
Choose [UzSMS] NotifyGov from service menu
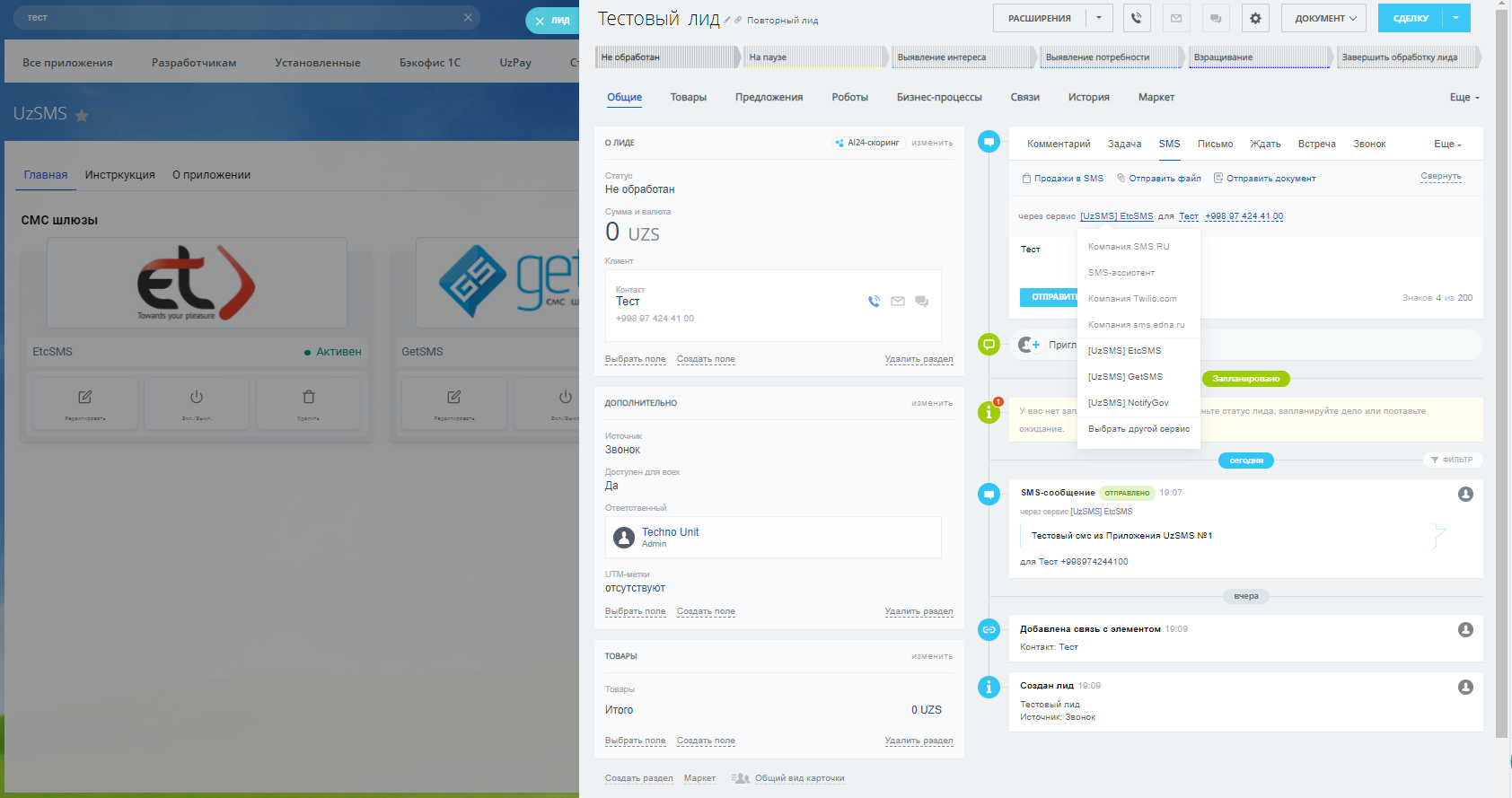(x=1138, y=403)
